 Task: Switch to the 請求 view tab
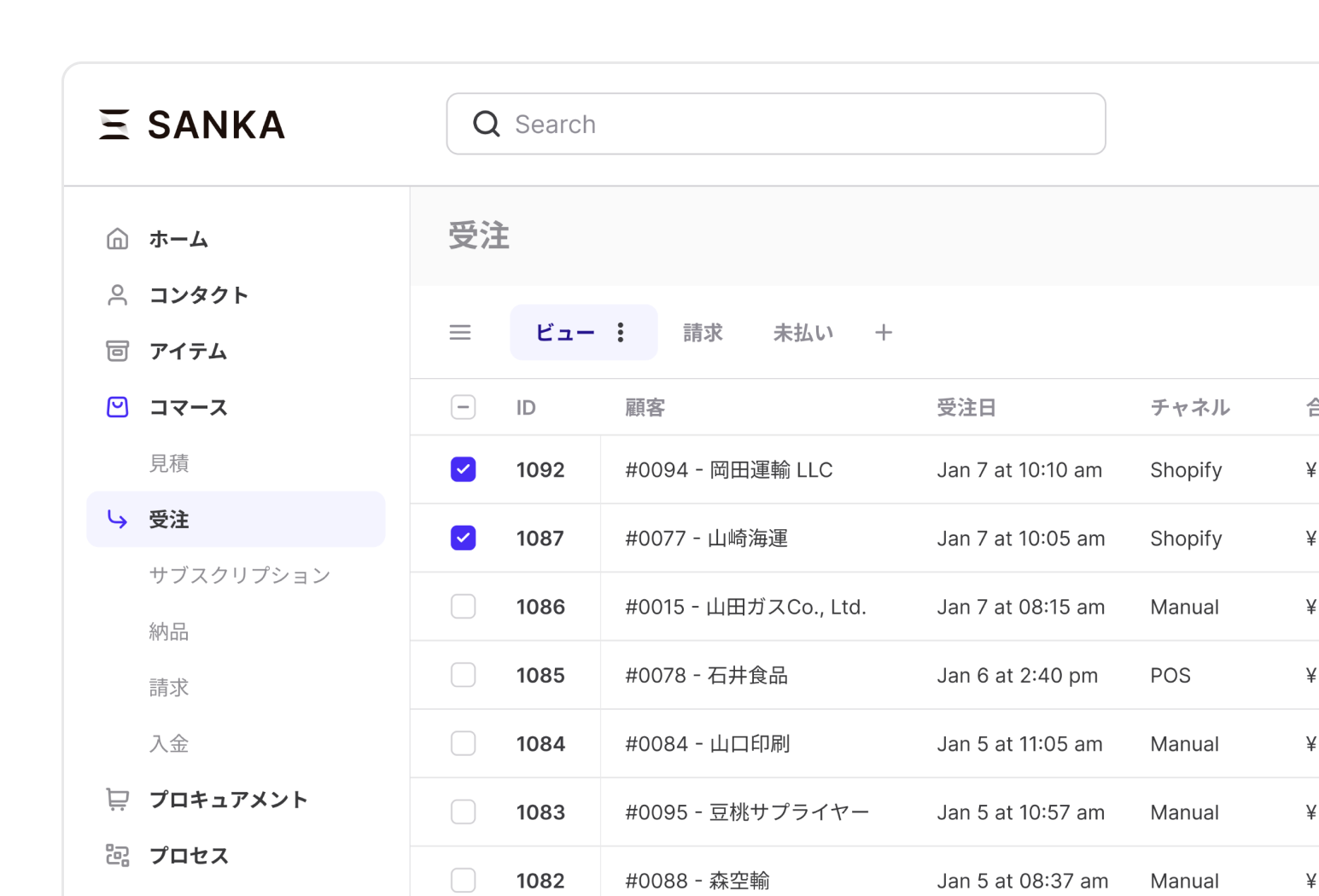point(703,333)
